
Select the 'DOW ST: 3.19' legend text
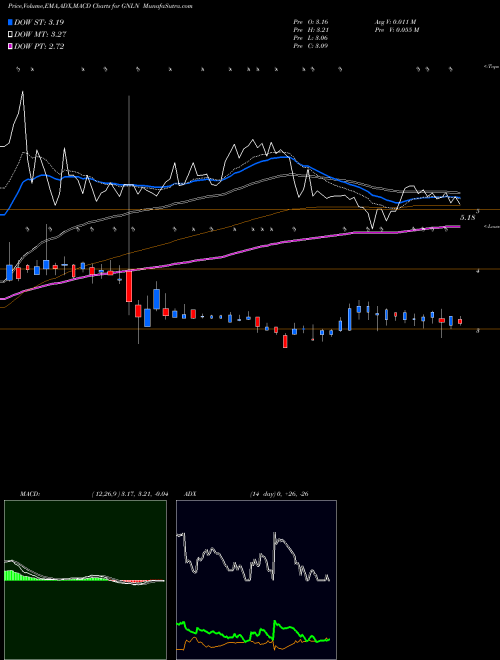(x=39, y=22)
